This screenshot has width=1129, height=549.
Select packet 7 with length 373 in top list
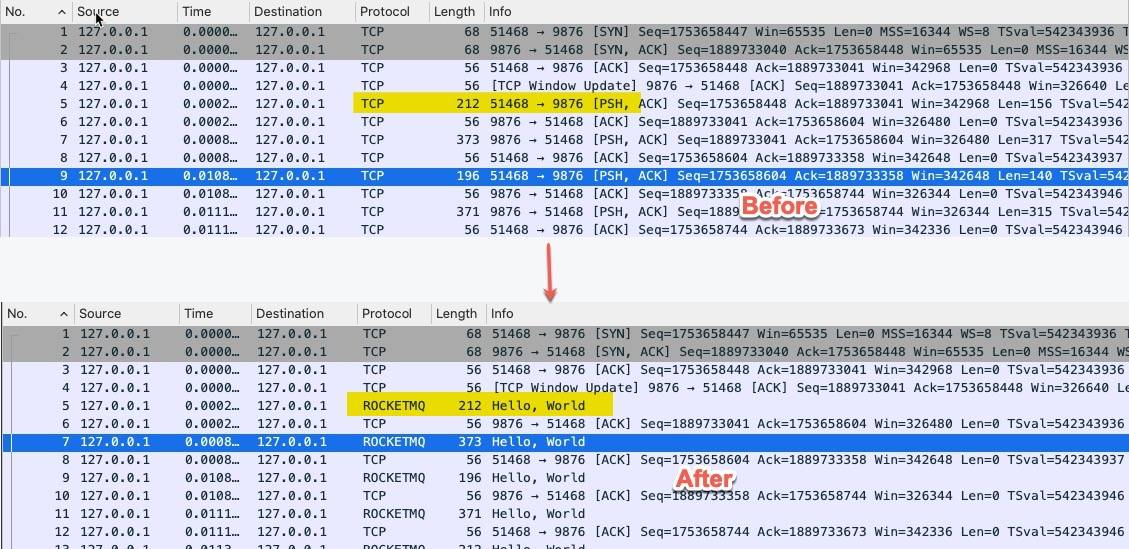(564, 140)
